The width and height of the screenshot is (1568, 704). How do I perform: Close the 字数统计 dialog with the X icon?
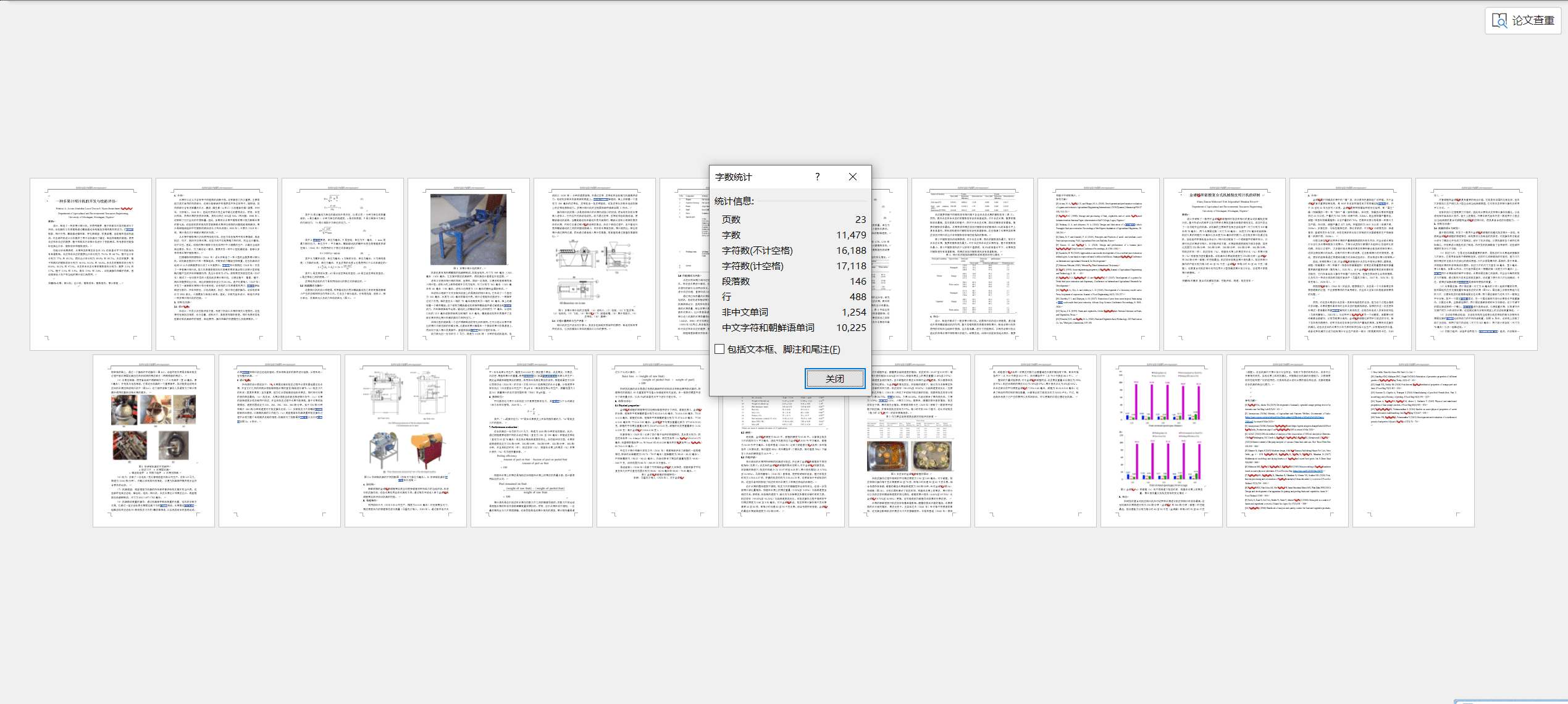point(852,177)
